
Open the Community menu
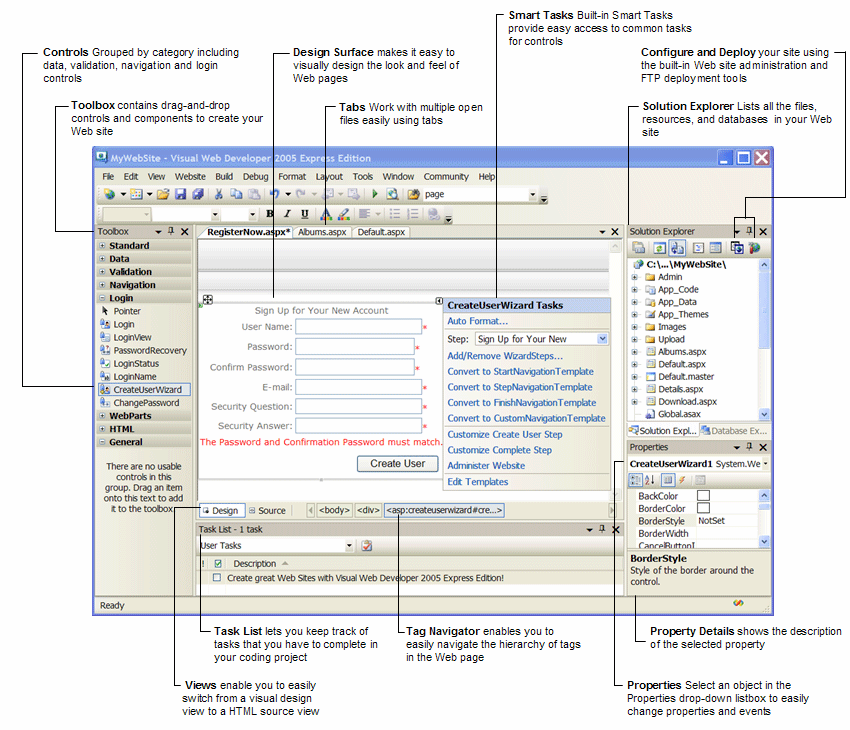(x=446, y=177)
